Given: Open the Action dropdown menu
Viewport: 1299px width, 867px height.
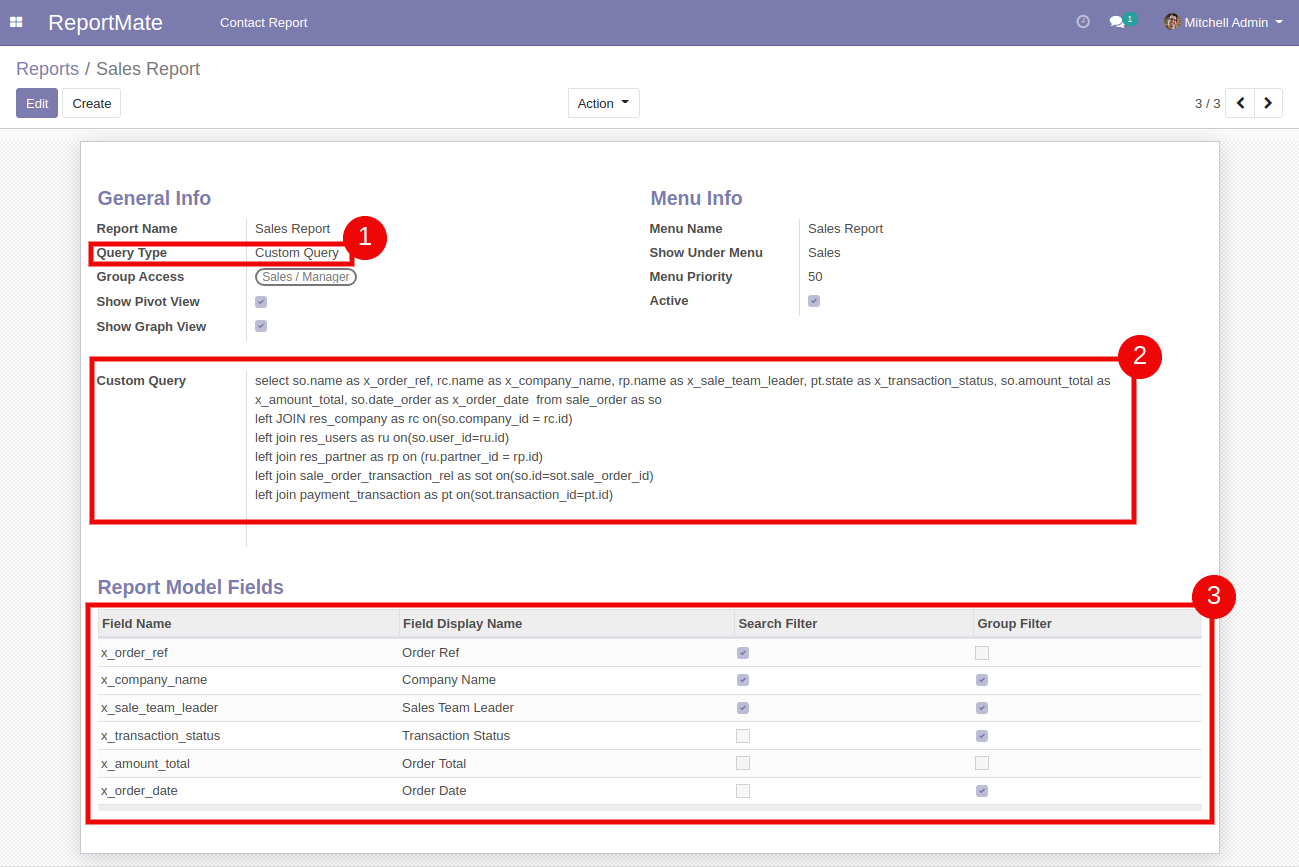Looking at the screenshot, I should coord(603,103).
